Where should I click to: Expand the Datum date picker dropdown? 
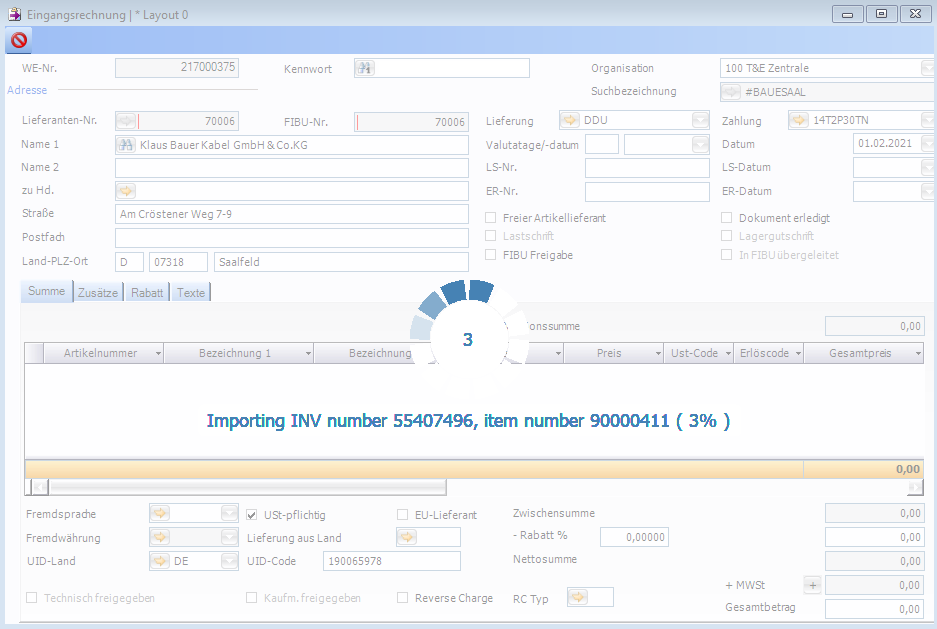click(x=928, y=144)
